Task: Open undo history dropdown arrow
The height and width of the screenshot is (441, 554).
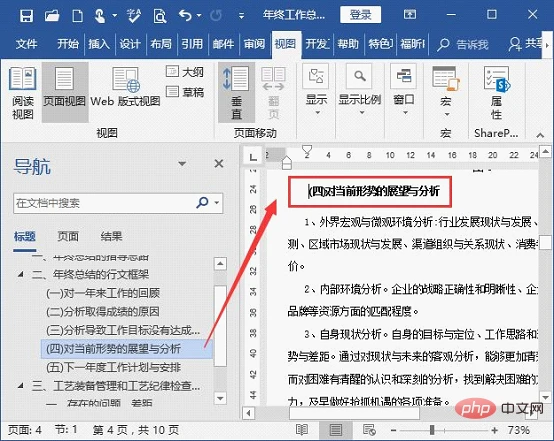Action: click(199, 15)
